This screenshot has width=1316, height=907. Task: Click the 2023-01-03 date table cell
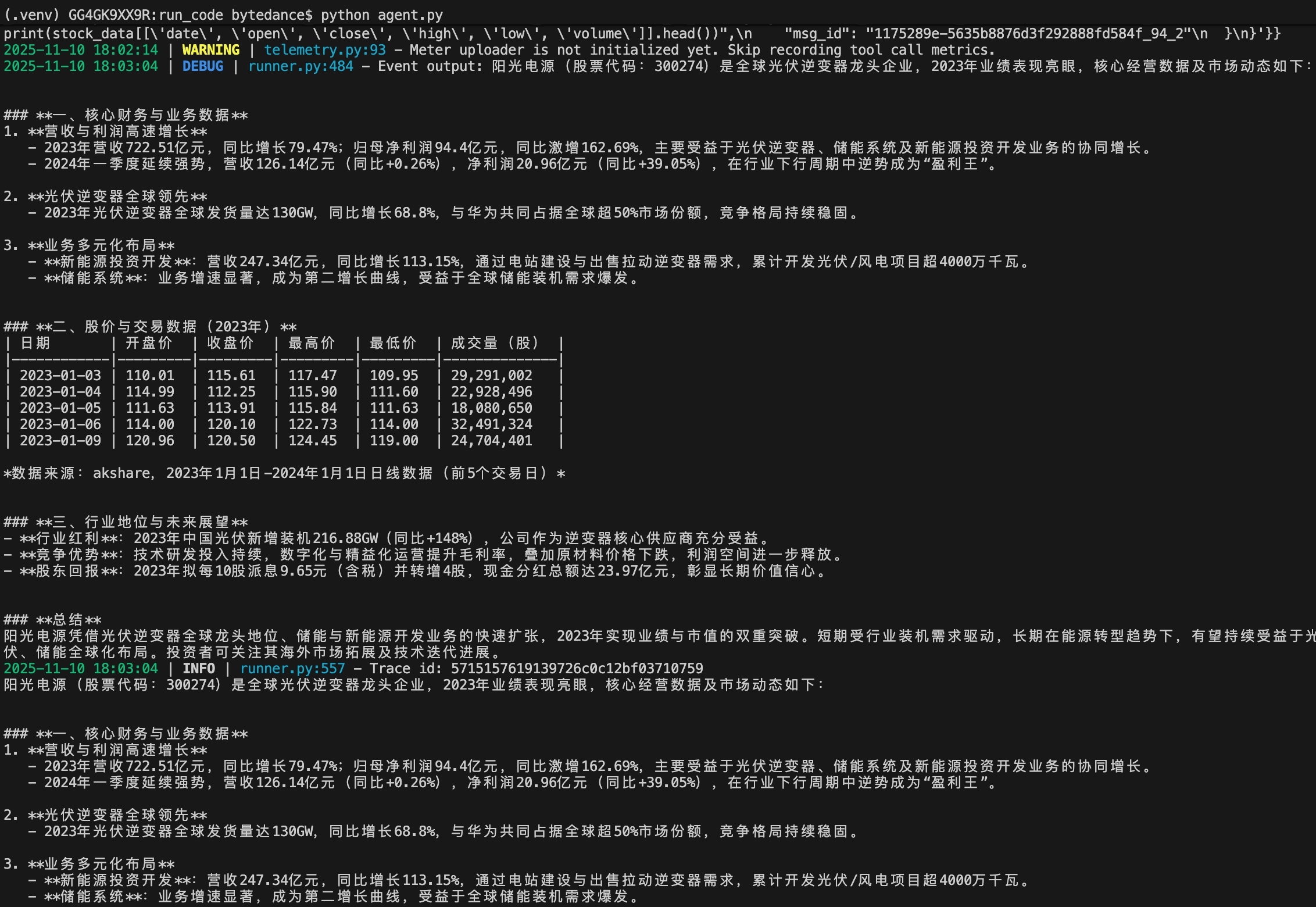(x=60, y=376)
